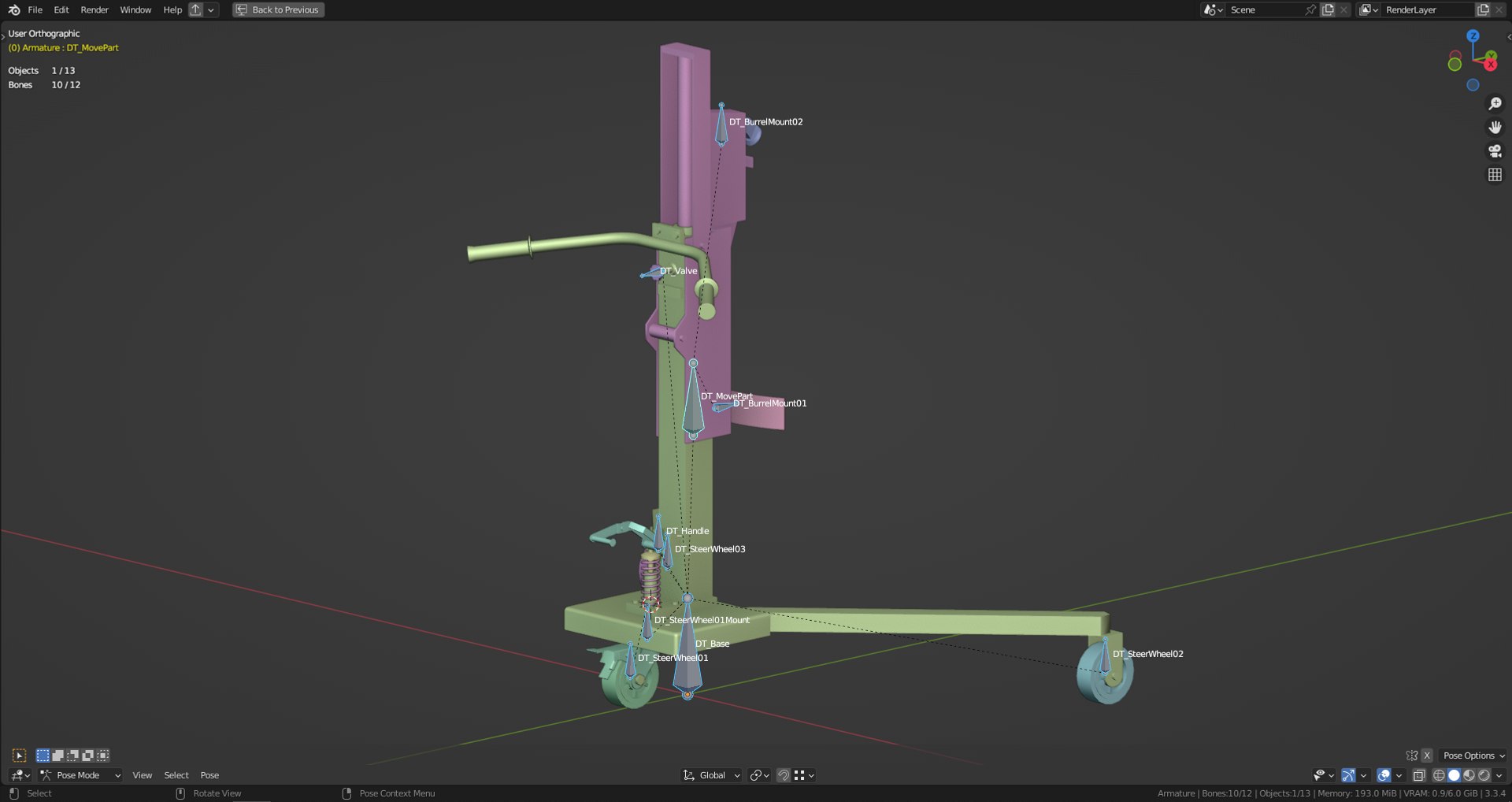Open the Render menu
Screen dimensions: 1512x802
tap(94, 9)
